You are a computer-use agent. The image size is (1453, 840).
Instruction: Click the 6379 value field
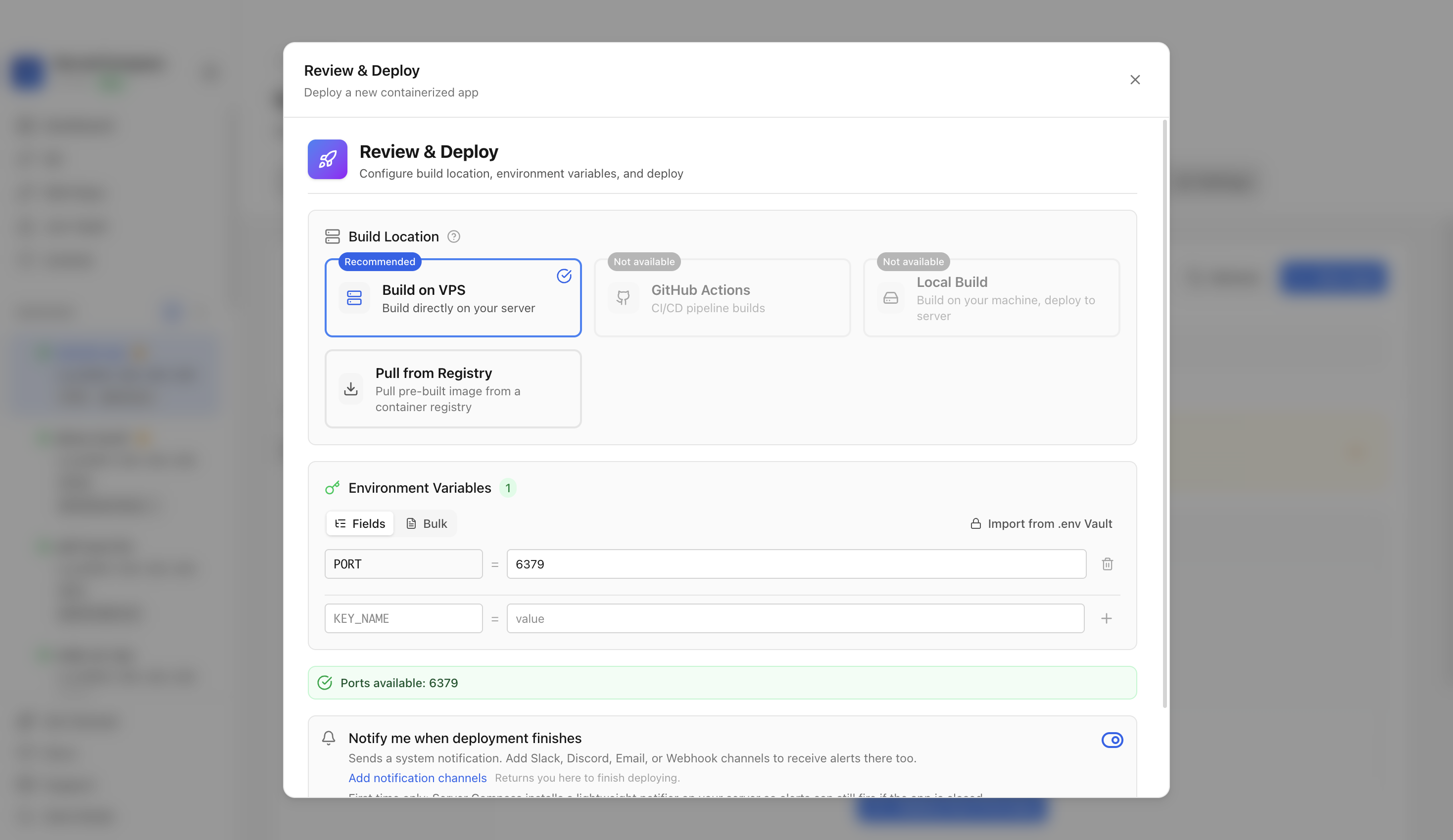click(796, 564)
